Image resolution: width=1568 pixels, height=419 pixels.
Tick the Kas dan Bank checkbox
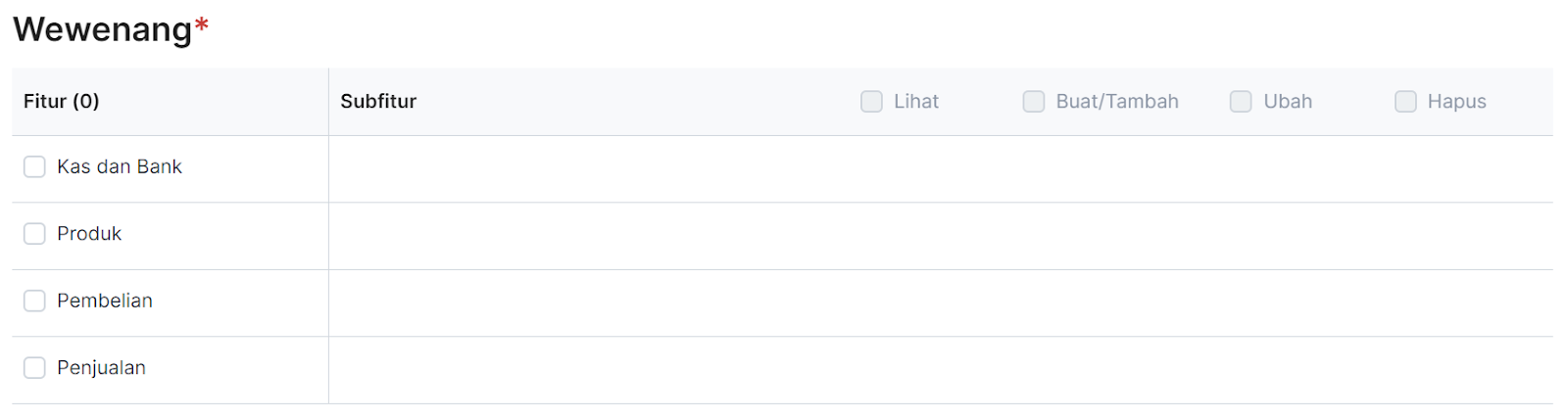click(34, 167)
